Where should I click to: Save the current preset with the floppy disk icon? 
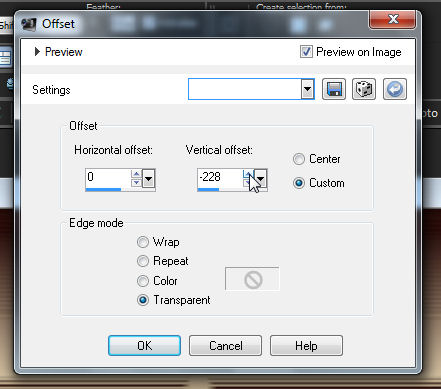(334, 89)
